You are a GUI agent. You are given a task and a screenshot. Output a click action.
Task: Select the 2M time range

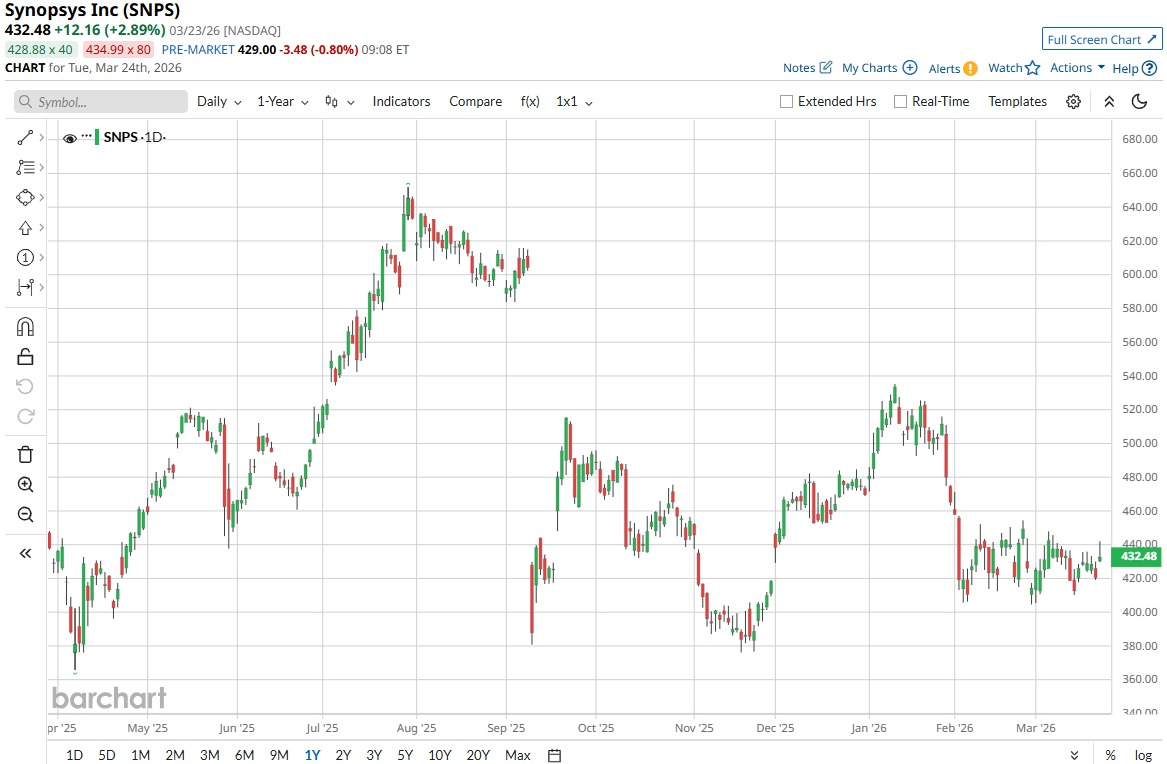click(175, 755)
